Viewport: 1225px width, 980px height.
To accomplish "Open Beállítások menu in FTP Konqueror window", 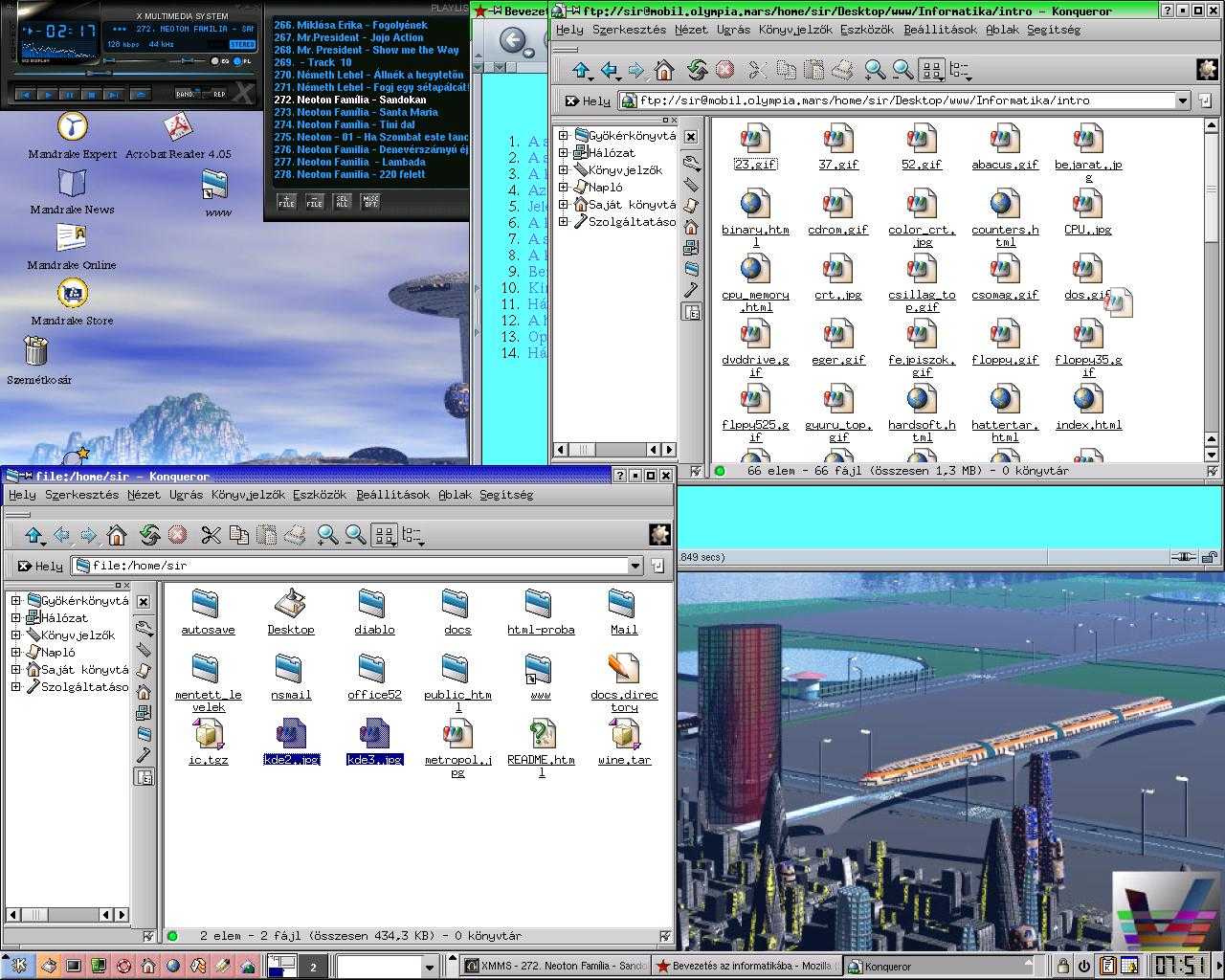I will point(941,30).
